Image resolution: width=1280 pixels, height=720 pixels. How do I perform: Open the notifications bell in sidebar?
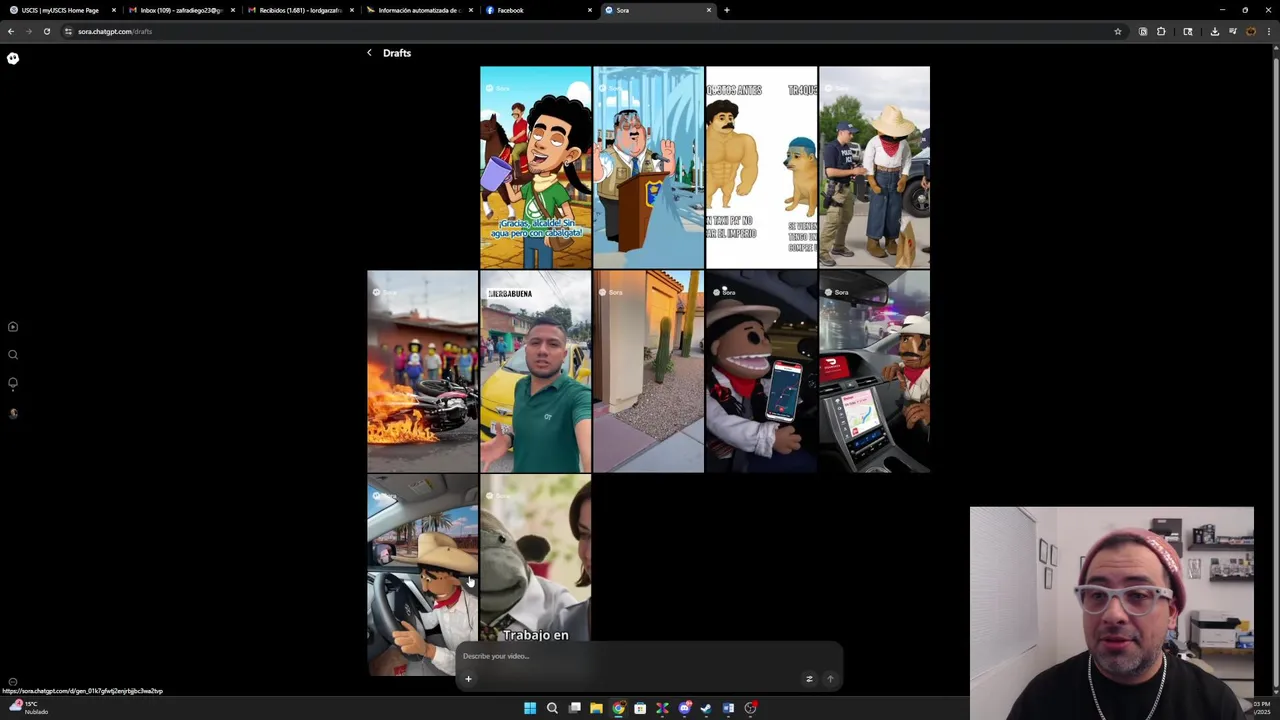pos(13,383)
